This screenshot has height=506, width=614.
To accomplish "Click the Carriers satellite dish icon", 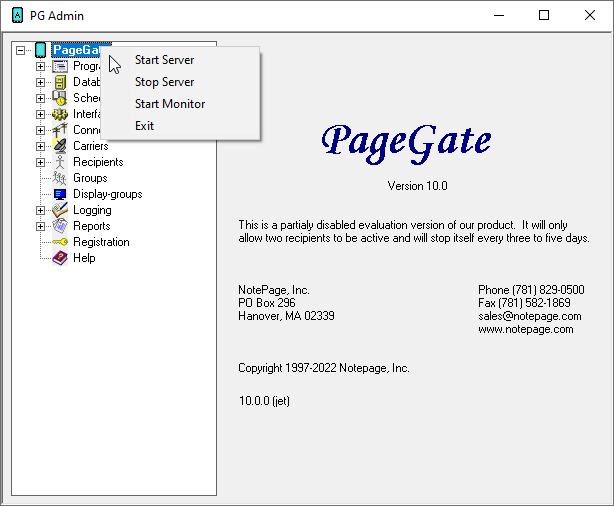I will pos(60,146).
